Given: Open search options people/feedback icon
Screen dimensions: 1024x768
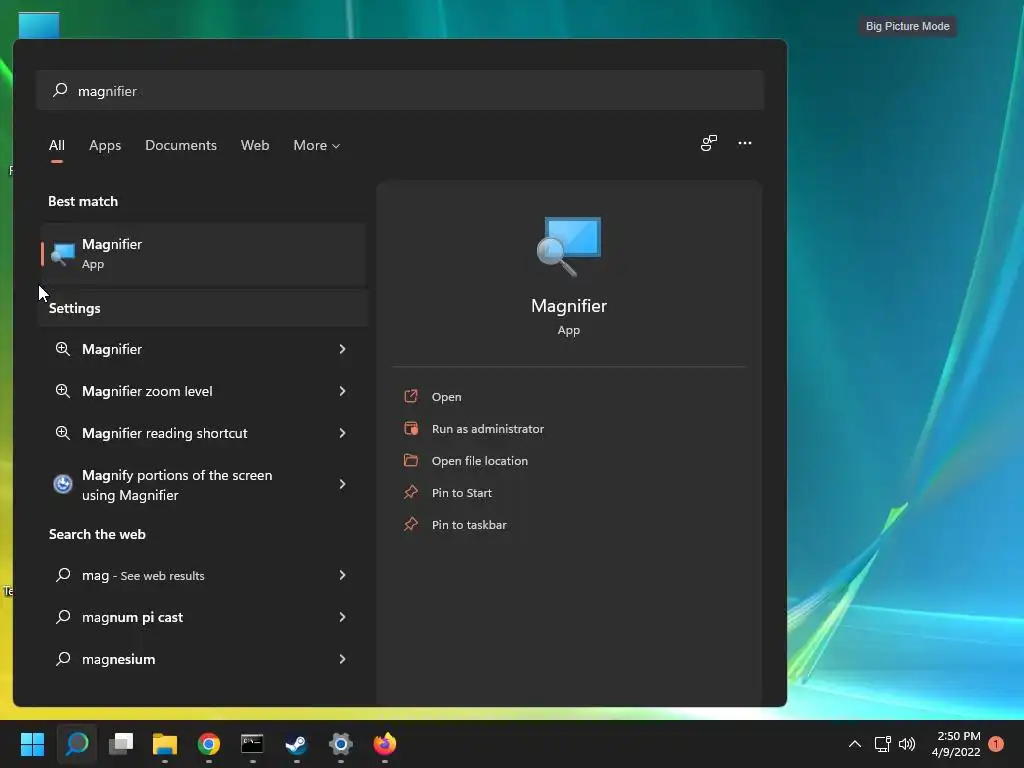Looking at the screenshot, I should pos(709,143).
